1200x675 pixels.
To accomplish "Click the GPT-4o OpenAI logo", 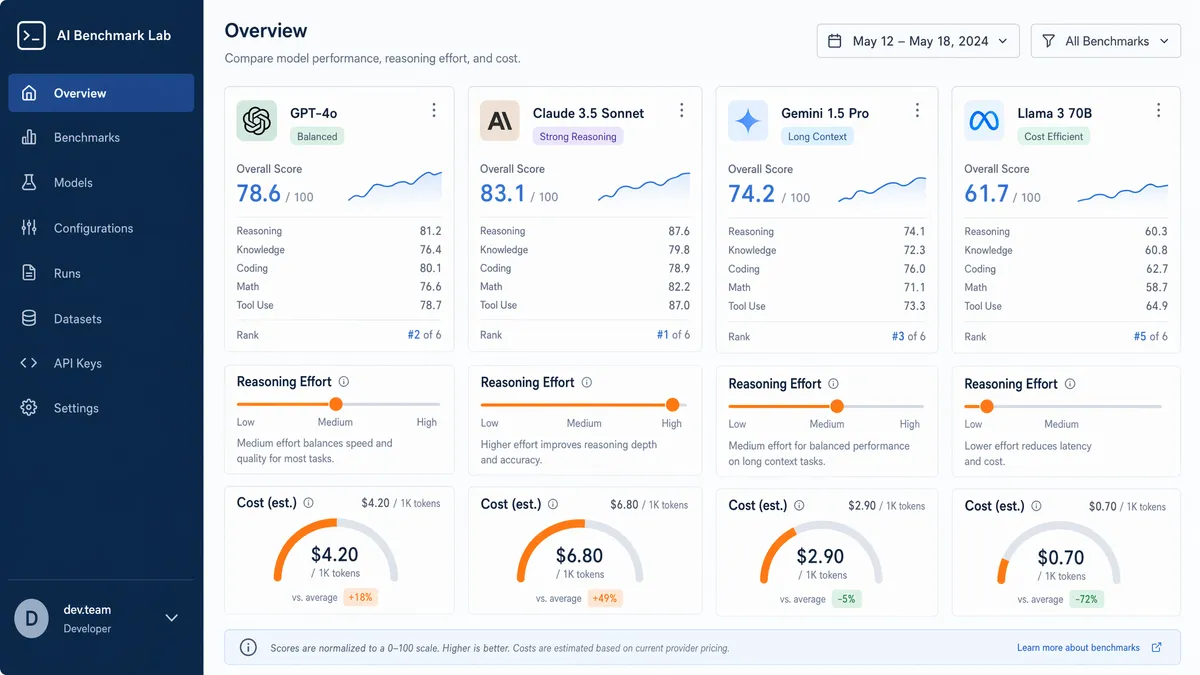I will (257, 121).
